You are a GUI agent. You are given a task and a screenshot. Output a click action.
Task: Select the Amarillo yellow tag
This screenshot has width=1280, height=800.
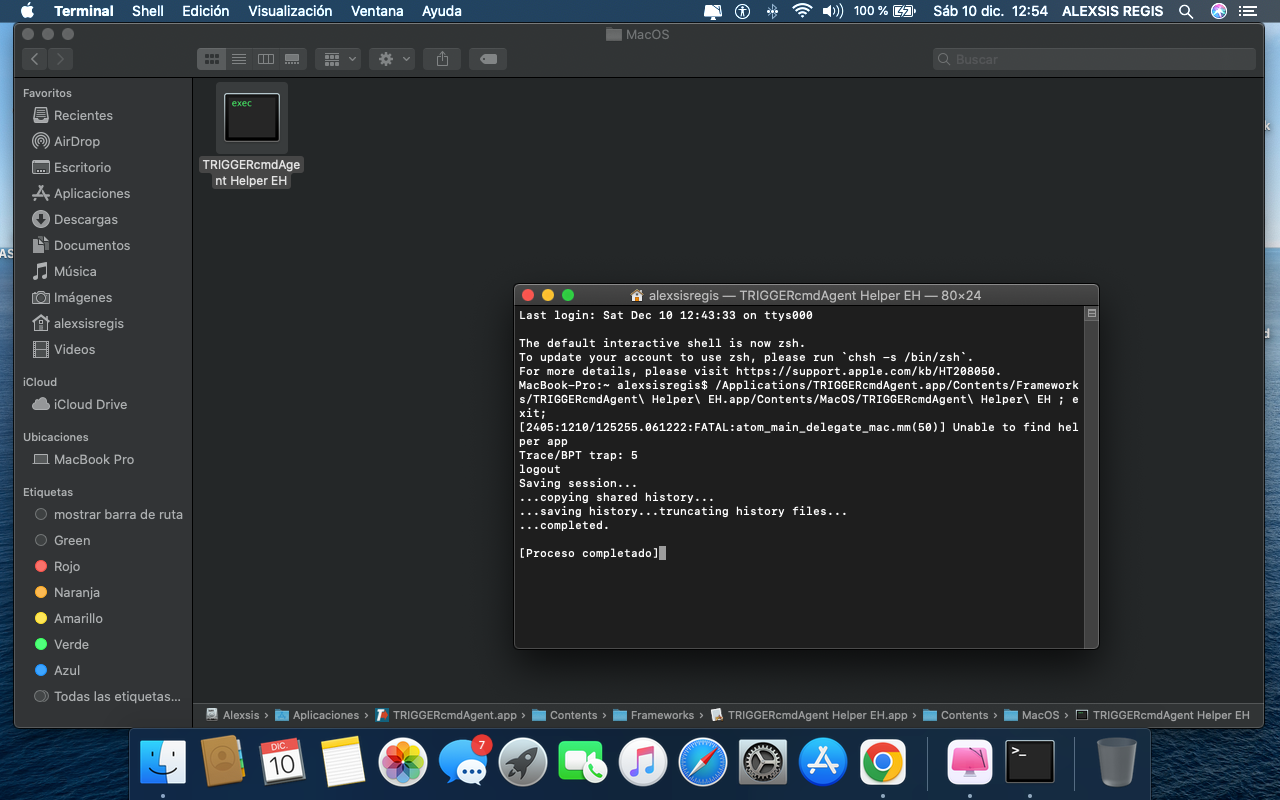(x=78, y=618)
